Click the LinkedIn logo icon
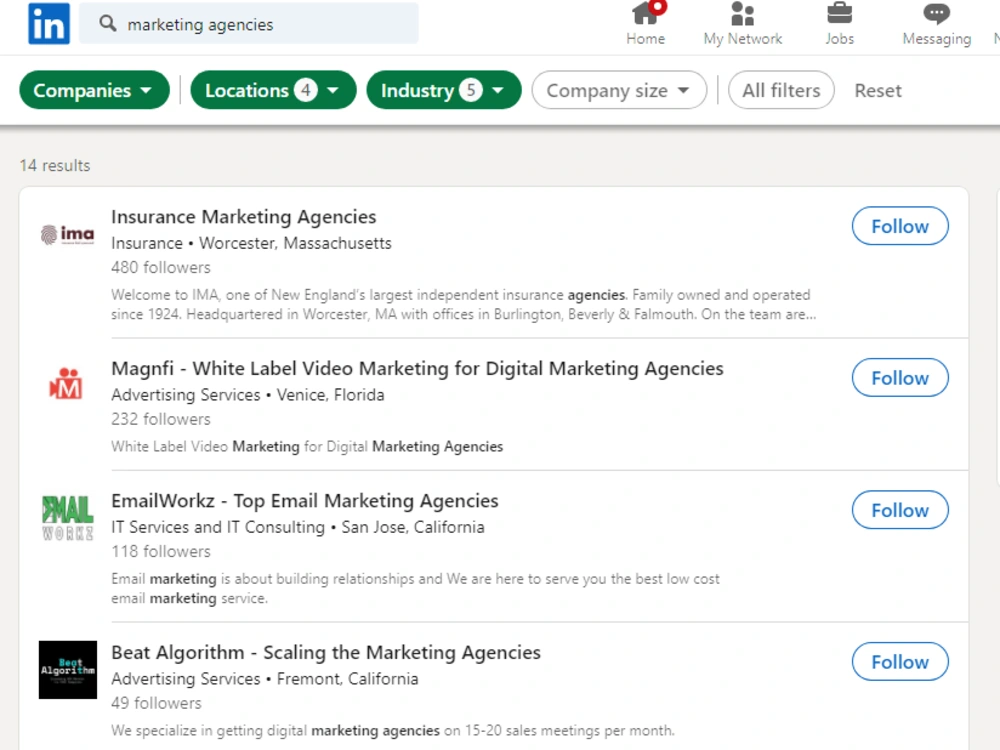Screen dimensions: 1000x750 49,24
